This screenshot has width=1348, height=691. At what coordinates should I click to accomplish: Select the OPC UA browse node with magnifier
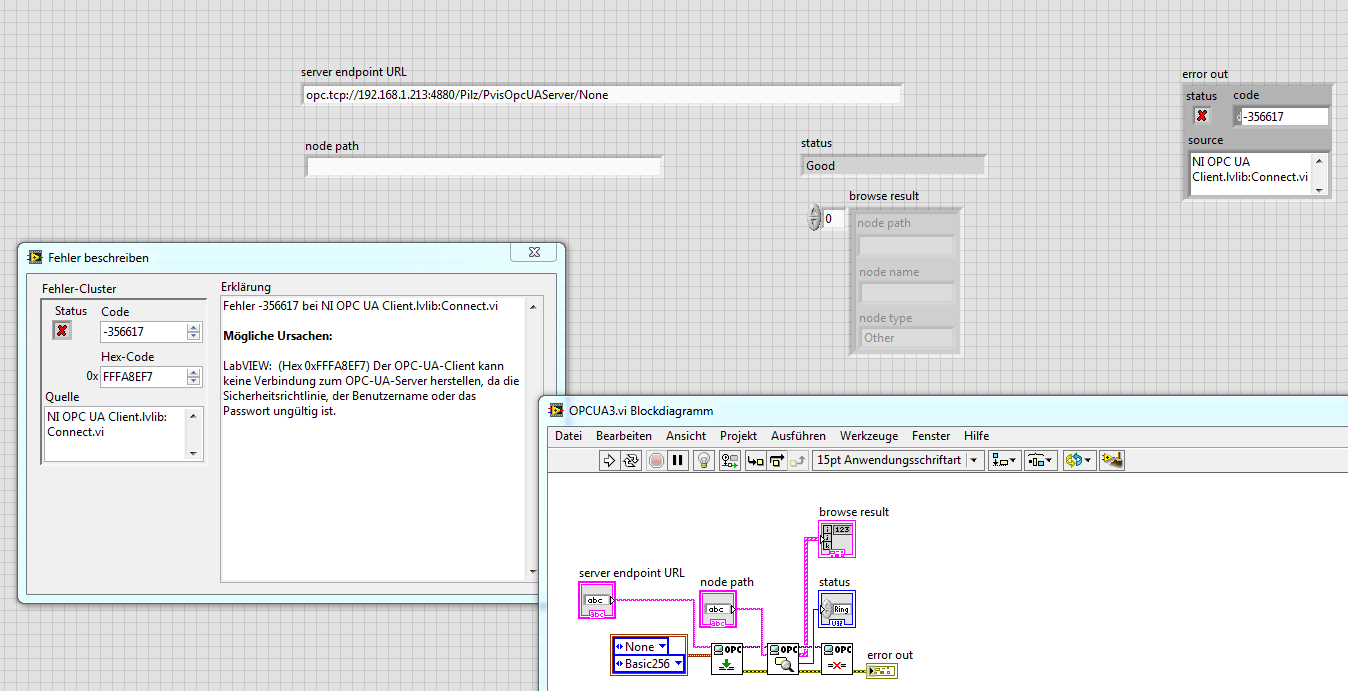point(783,659)
